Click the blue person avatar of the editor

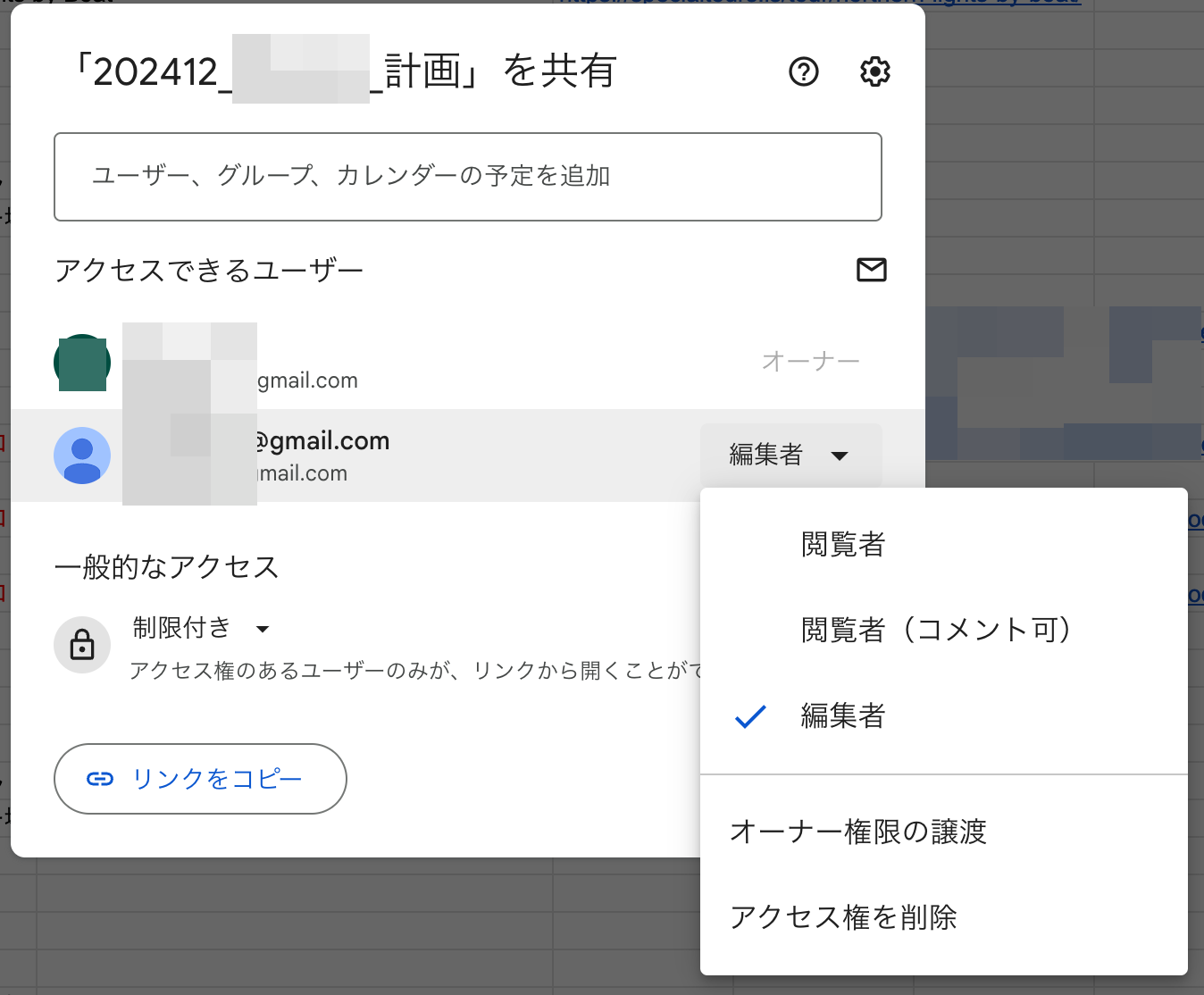click(82, 456)
